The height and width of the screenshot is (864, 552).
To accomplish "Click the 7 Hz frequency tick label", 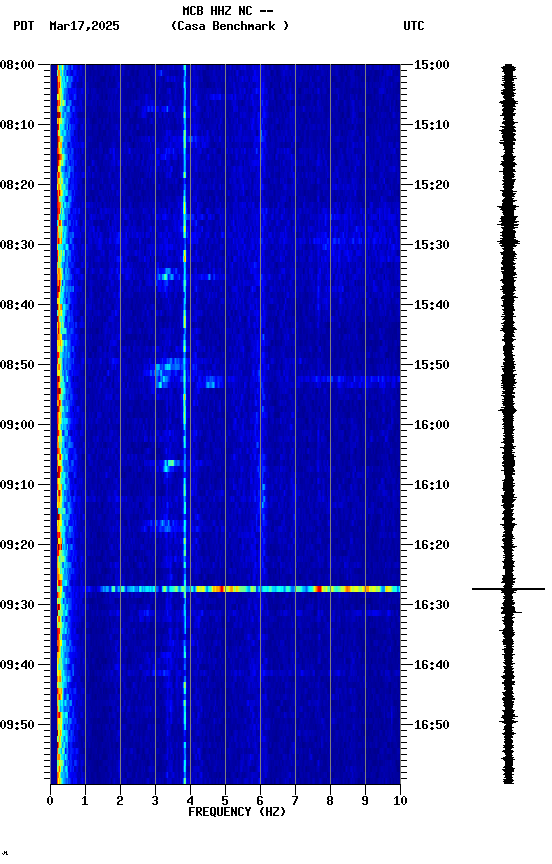I will [x=295, y=801].
